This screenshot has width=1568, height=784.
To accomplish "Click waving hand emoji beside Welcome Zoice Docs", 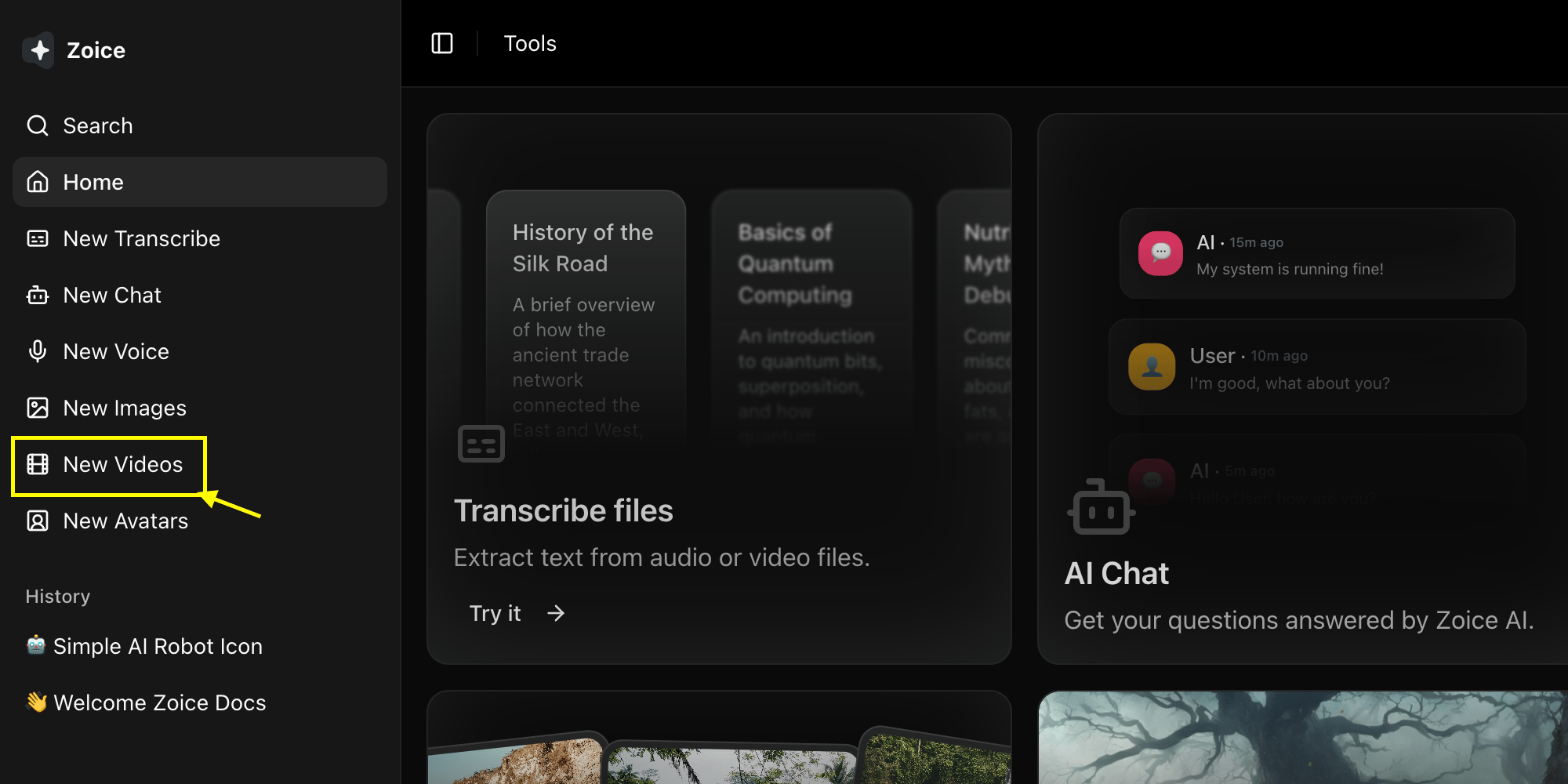I will click(x=36, y=702).
